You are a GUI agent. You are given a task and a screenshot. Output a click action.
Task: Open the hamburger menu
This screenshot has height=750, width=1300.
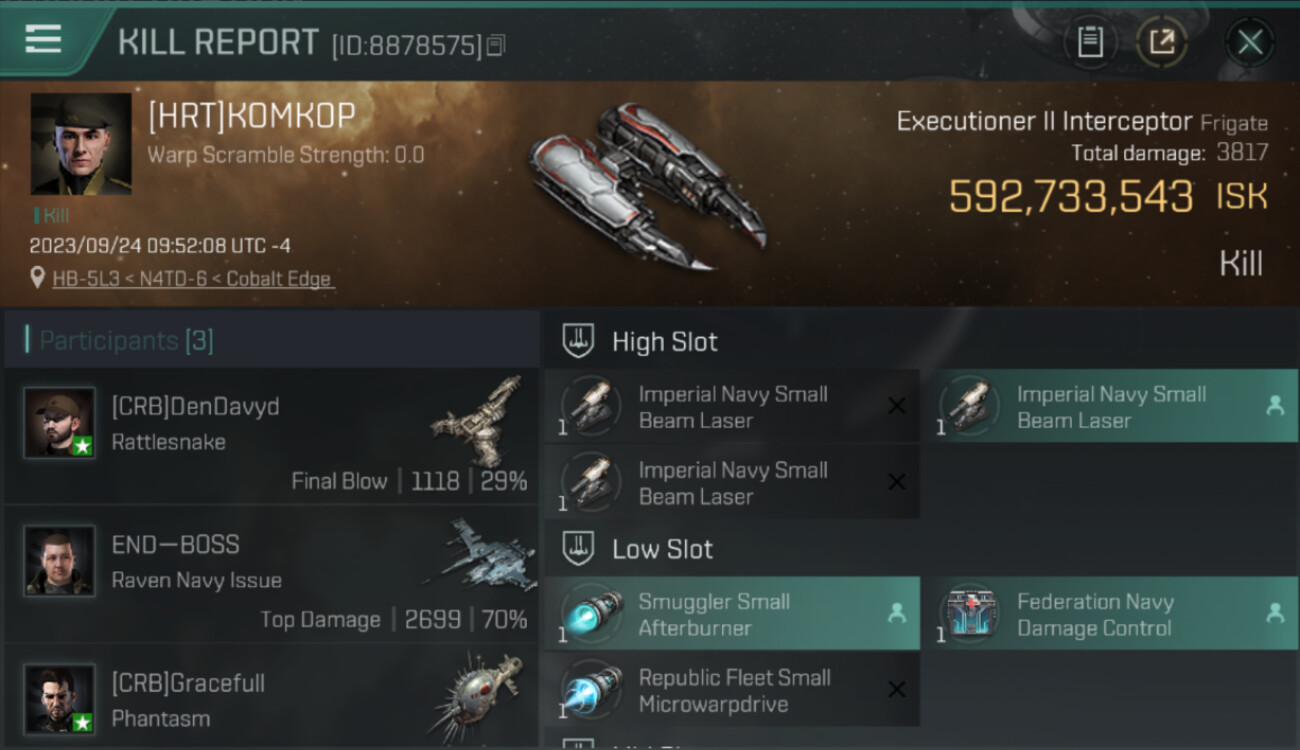pyautogui.click(x=43, y=40)
